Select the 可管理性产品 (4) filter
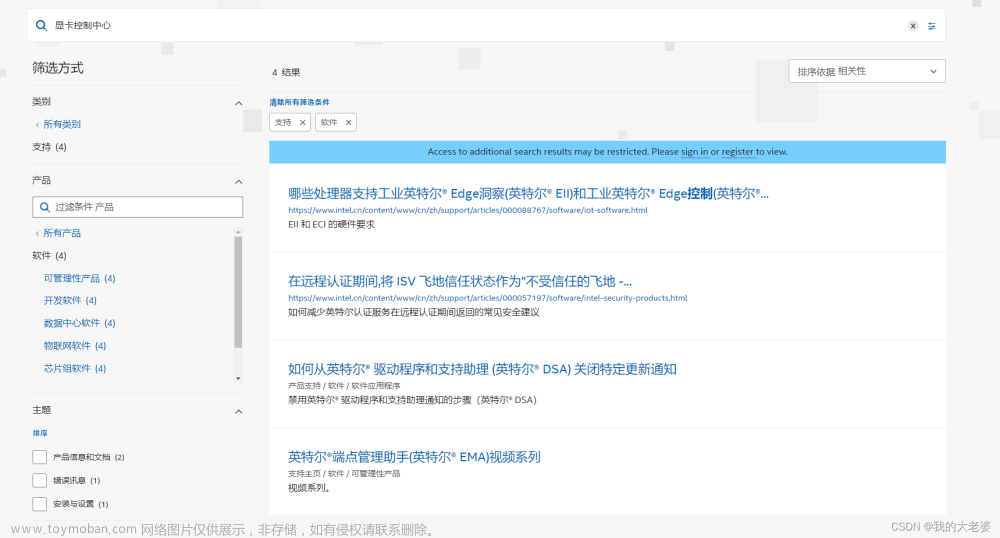The height and width of the screenshot is (538, 1000). [x=80, y=279]
